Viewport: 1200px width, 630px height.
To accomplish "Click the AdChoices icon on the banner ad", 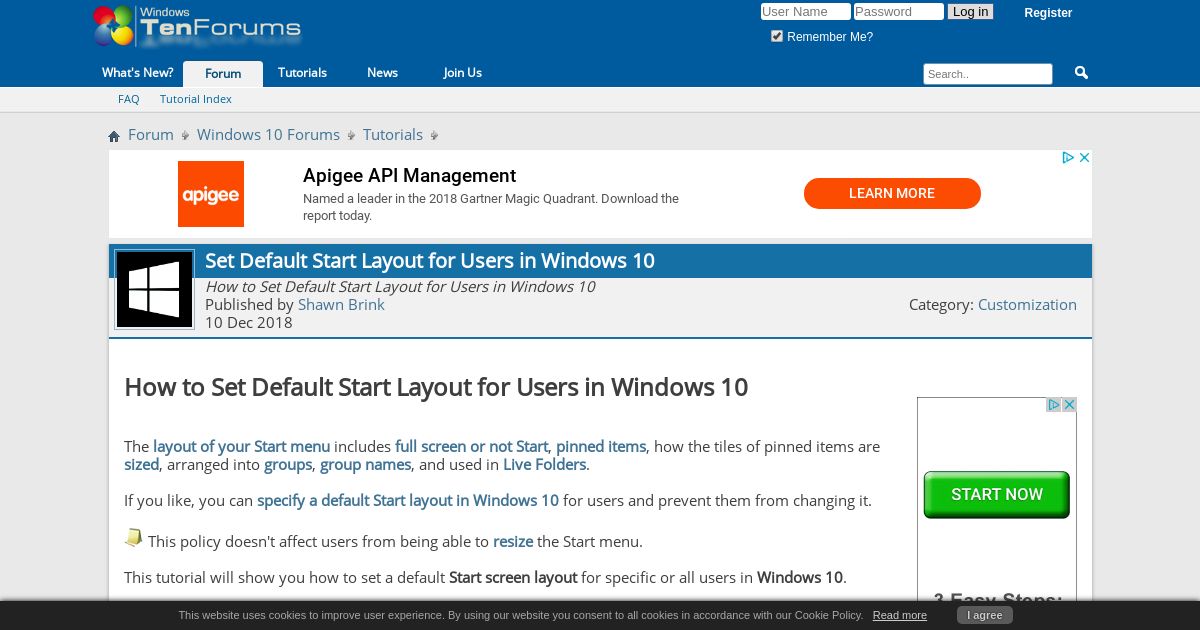I will [x=1068, y=158].
